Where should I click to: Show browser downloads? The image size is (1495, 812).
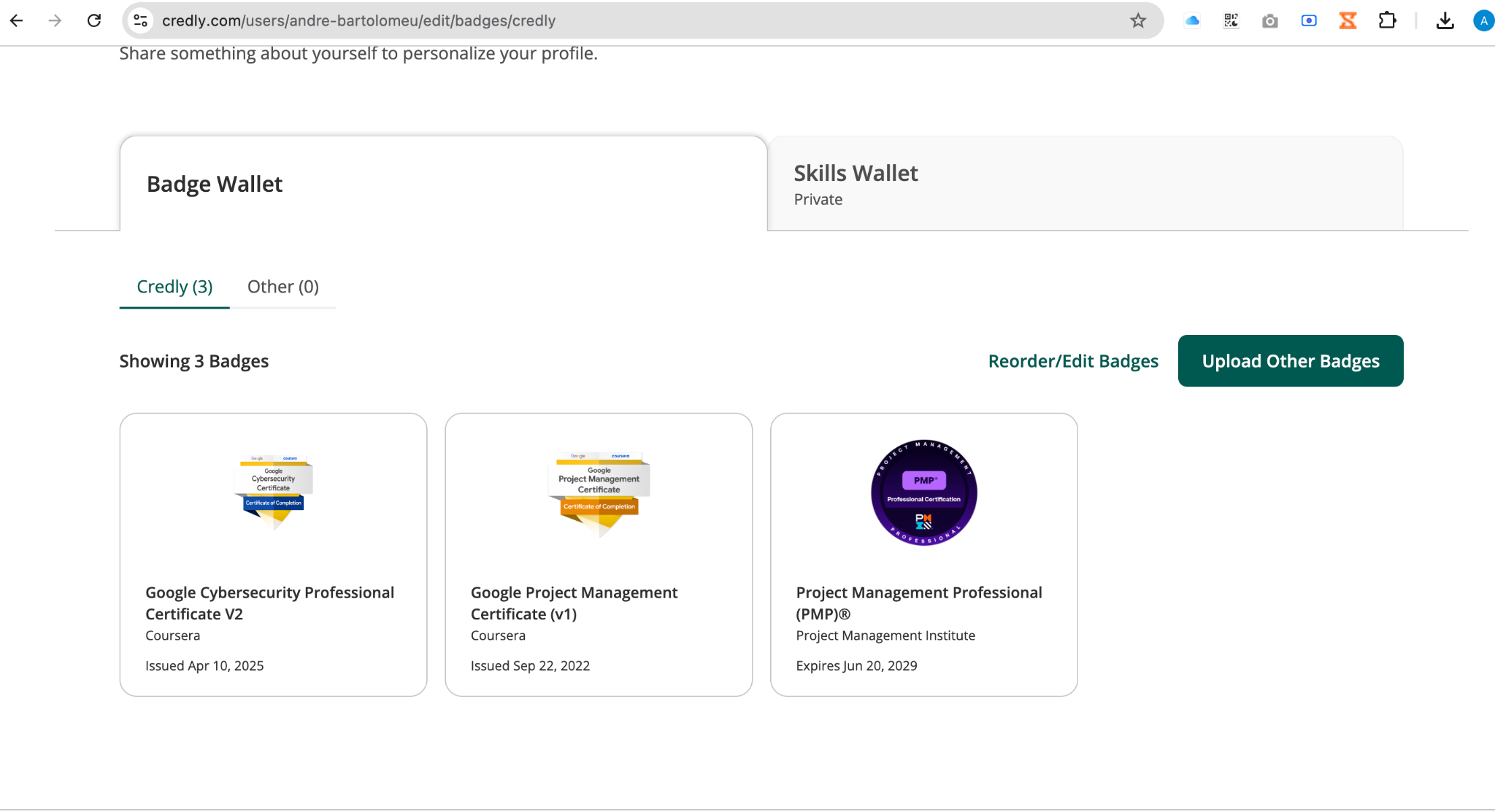point(1445,20)
